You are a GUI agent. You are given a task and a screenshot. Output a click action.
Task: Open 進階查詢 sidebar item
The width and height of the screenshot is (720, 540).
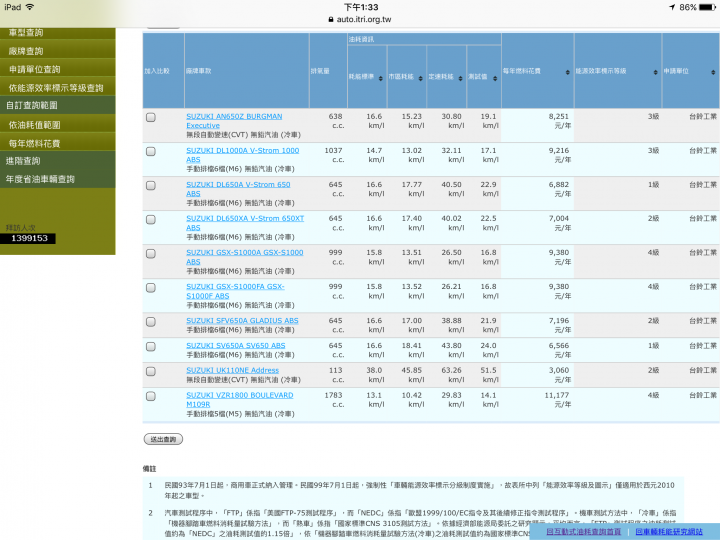pyautogui.click(x=57, y=161)
